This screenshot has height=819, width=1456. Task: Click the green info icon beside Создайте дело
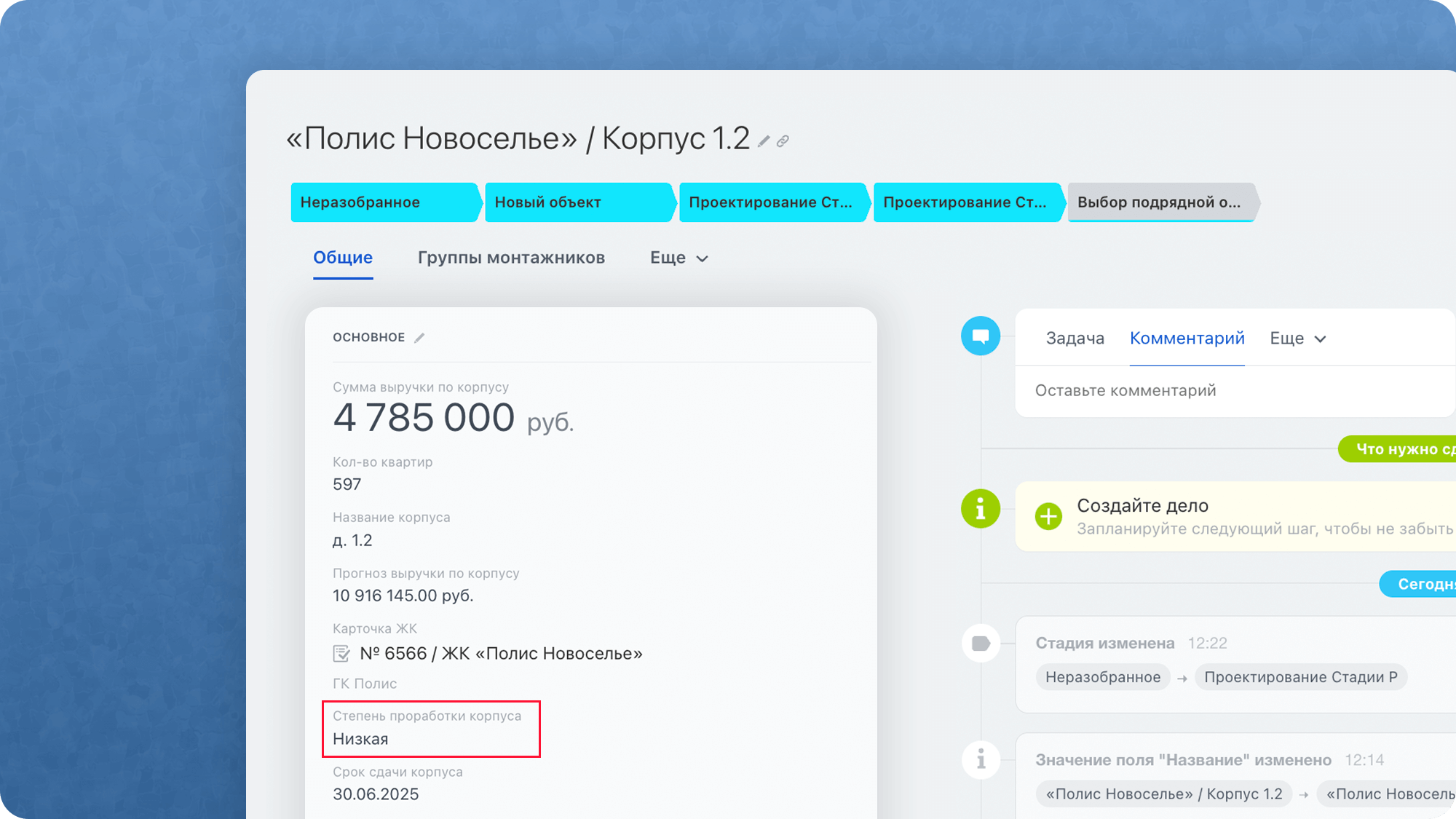pyautogui.click(x=981, y=508)
